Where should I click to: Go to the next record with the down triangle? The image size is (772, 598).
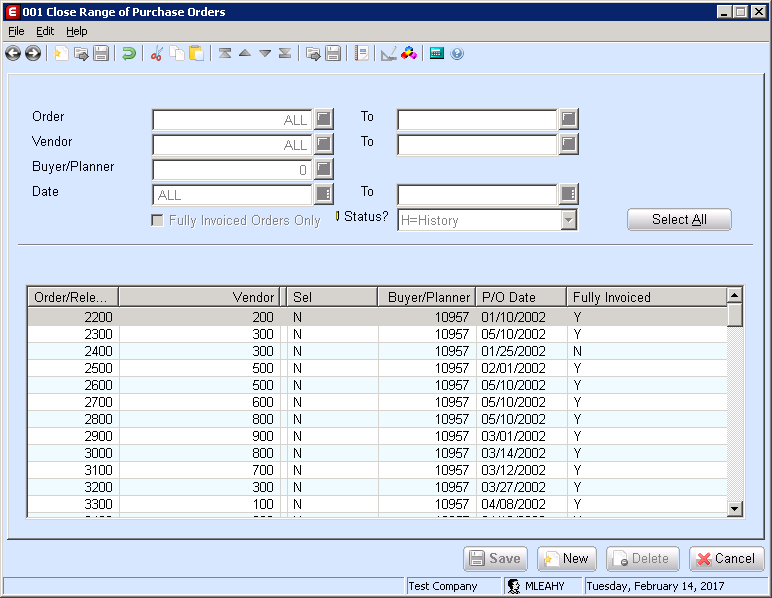coord(265,53)
